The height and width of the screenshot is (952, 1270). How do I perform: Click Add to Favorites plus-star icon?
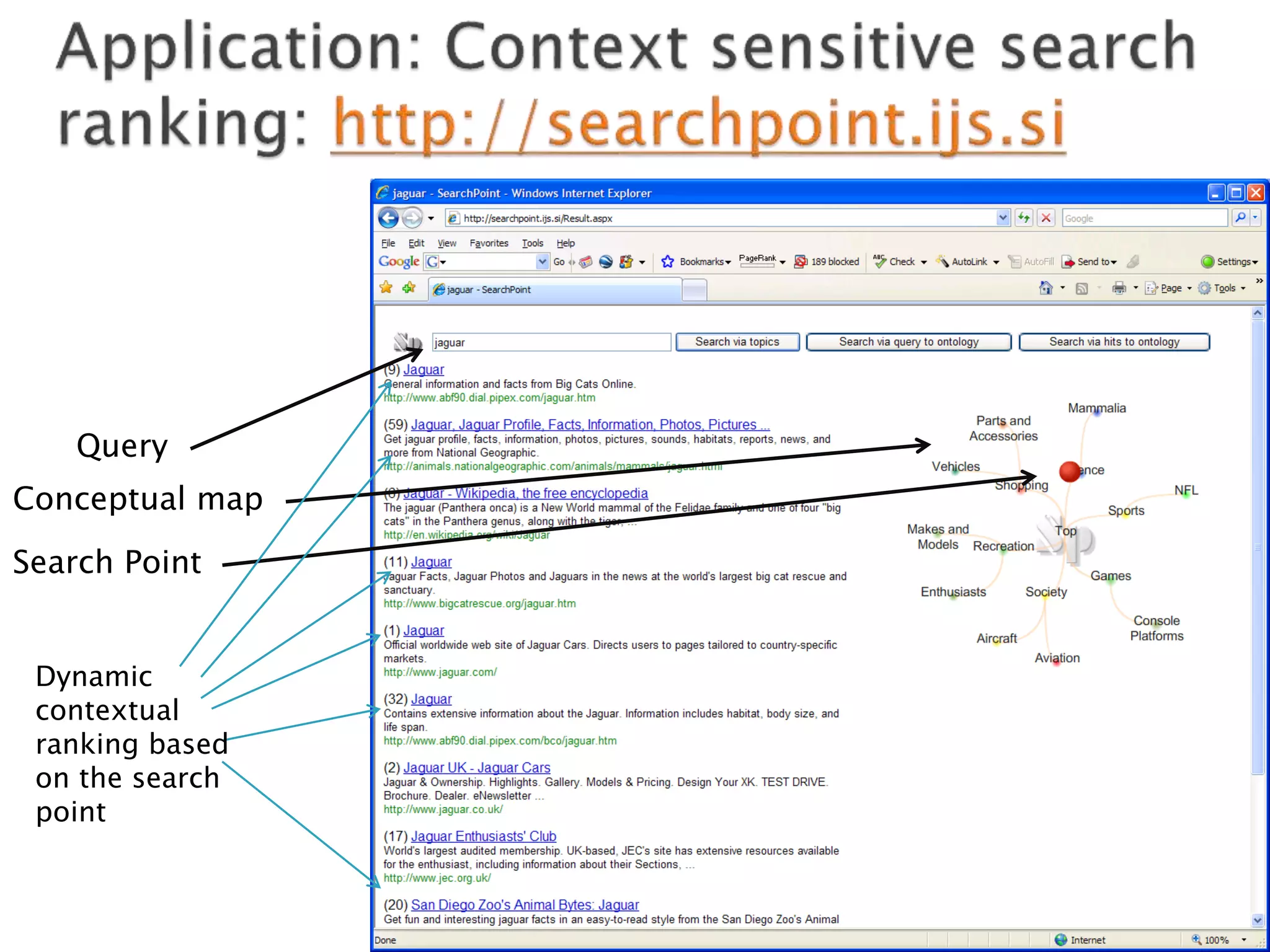pos(409,288)
